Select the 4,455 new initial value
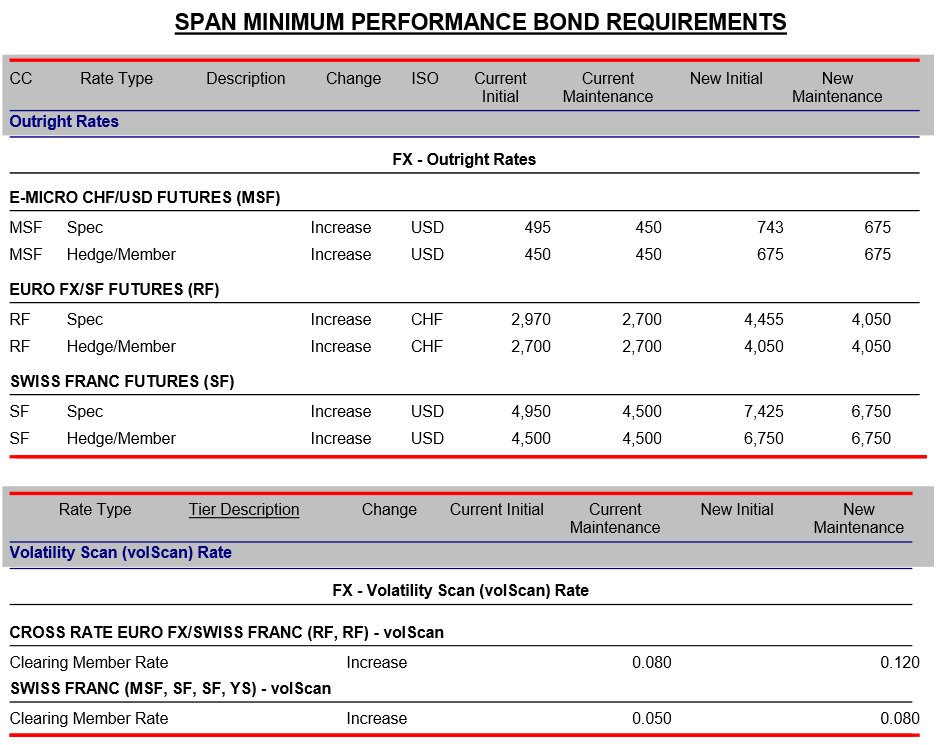Viewport: 943px width, 745px height. (764, 320)
